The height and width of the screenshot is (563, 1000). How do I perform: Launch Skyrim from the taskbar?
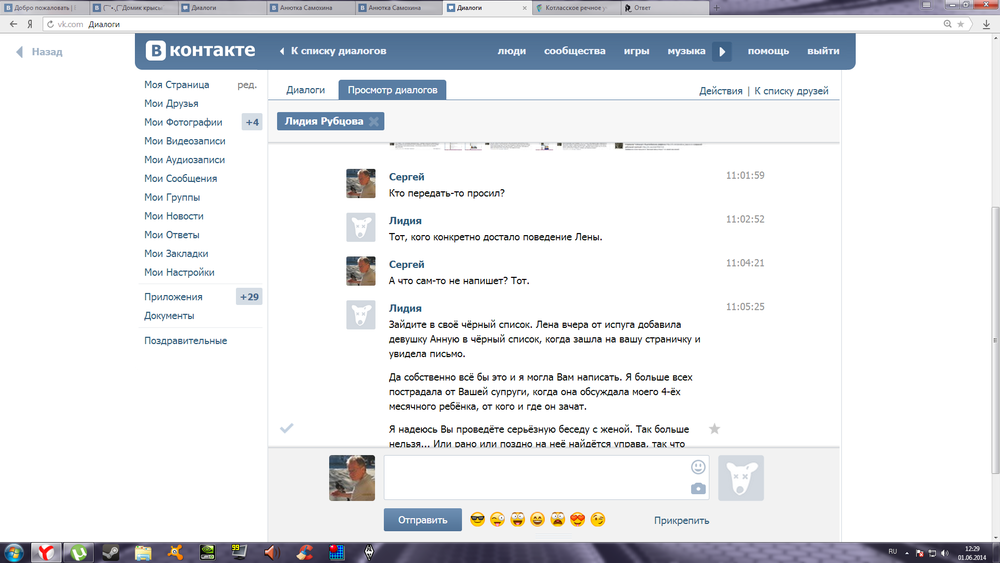click(x=369, y=553)
